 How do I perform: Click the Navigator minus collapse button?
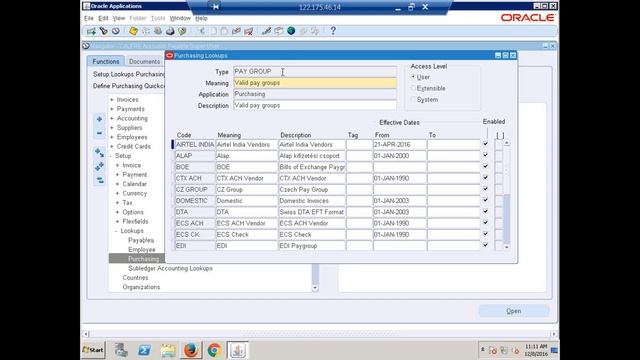[x=99, y=133]
